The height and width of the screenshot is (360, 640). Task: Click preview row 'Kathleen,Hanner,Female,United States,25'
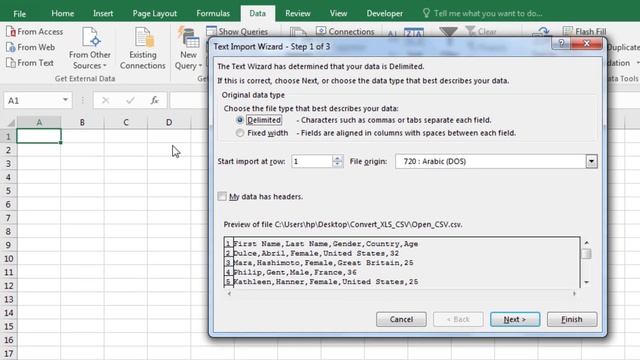pyautogui.click(x=326, y=282)
